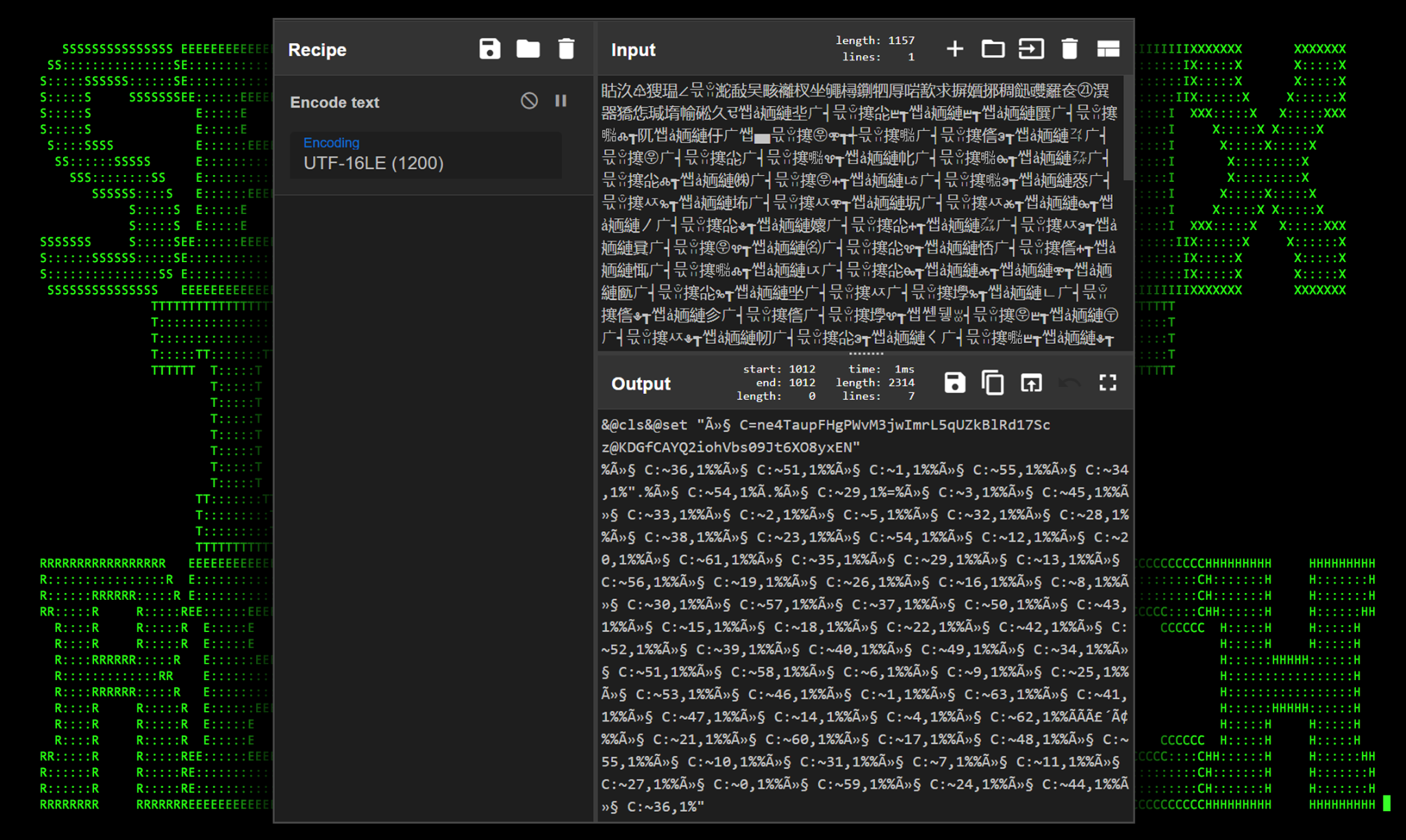Save output to file
The width and height of the screenshot is (1406, 840).
954,383
